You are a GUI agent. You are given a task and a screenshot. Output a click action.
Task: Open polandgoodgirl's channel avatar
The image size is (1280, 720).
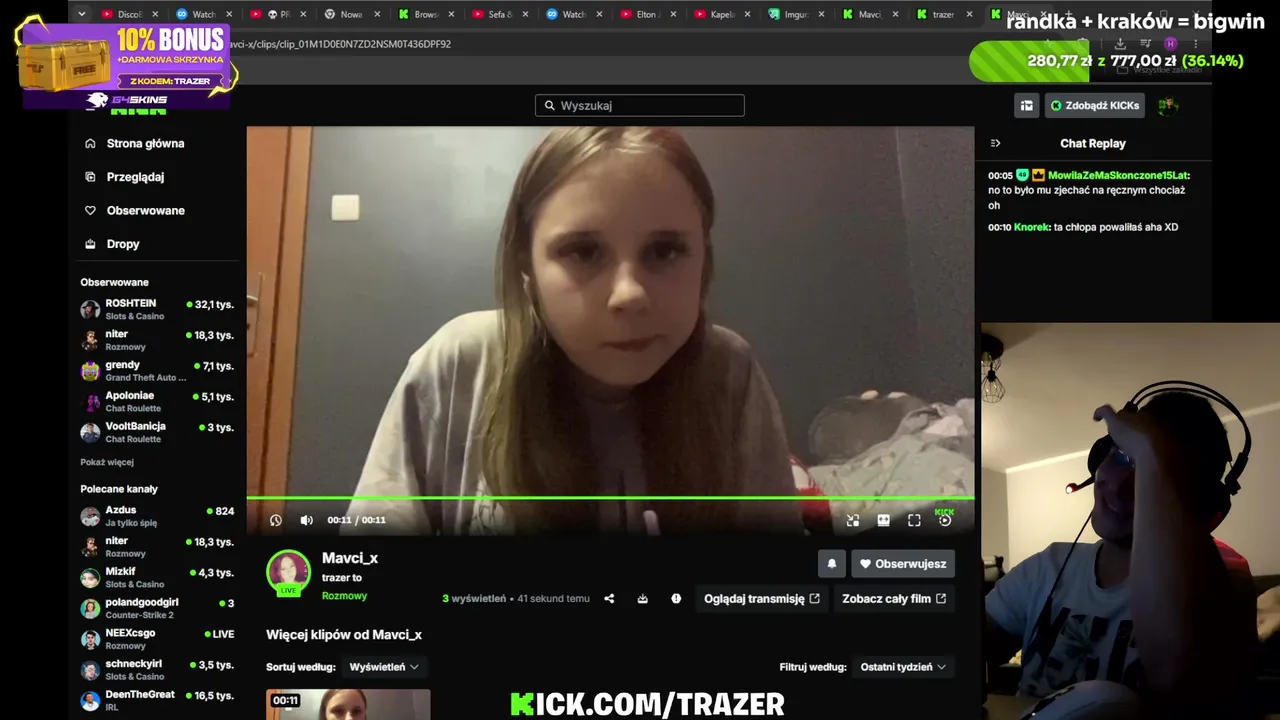[x=91, y=608]
